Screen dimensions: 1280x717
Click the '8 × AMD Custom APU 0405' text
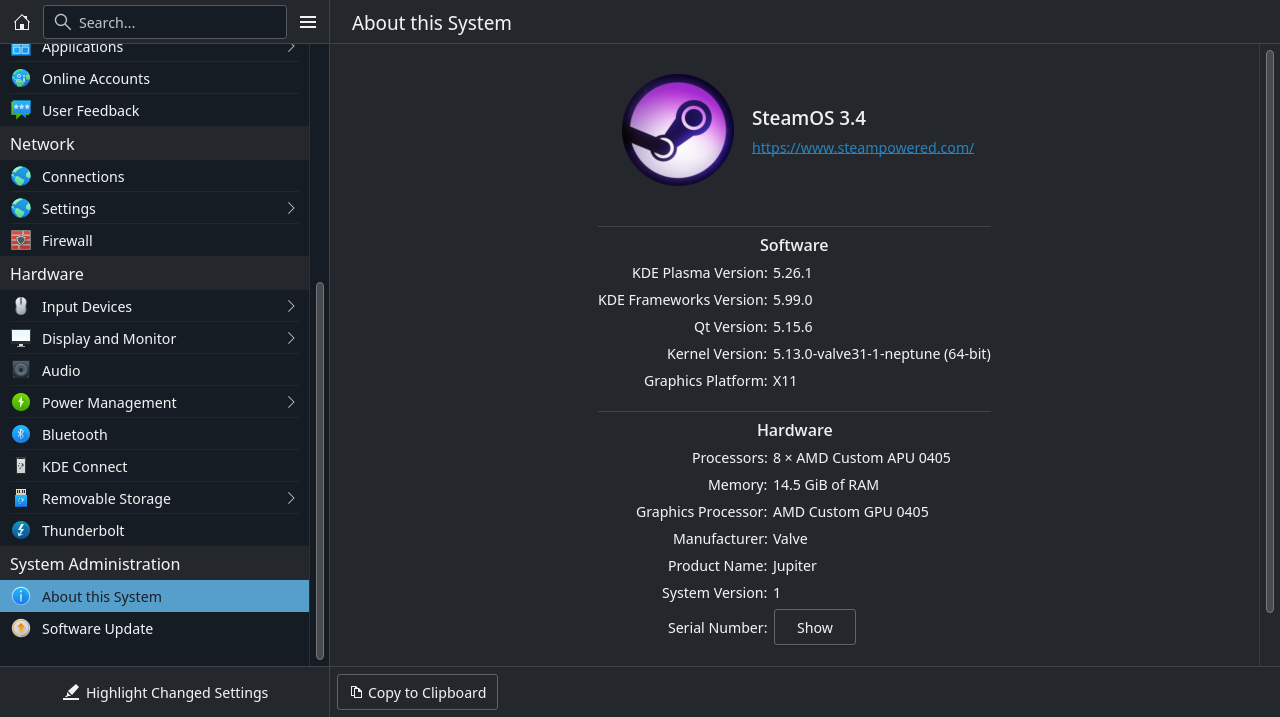[862, 457]
